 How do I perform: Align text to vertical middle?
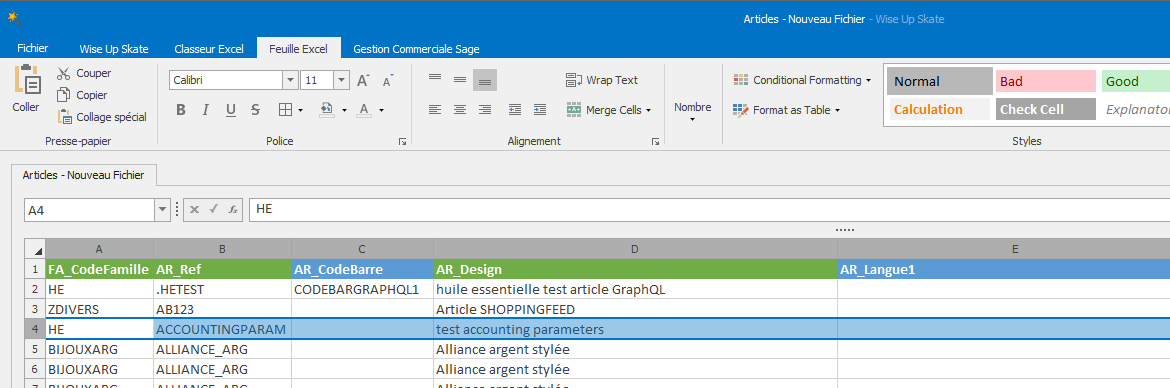[x=460, y=80]
